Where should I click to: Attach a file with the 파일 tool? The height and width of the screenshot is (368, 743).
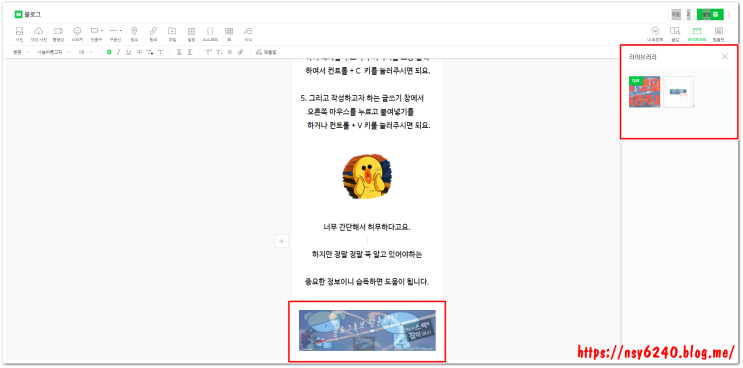(172, 34)
